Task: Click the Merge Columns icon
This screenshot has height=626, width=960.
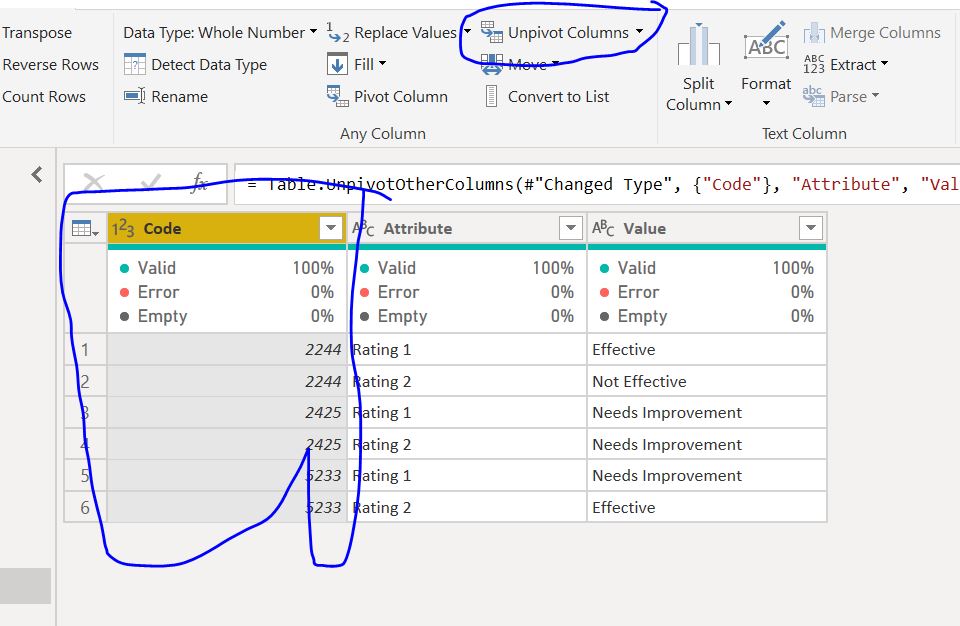Action: coord(814,32)
